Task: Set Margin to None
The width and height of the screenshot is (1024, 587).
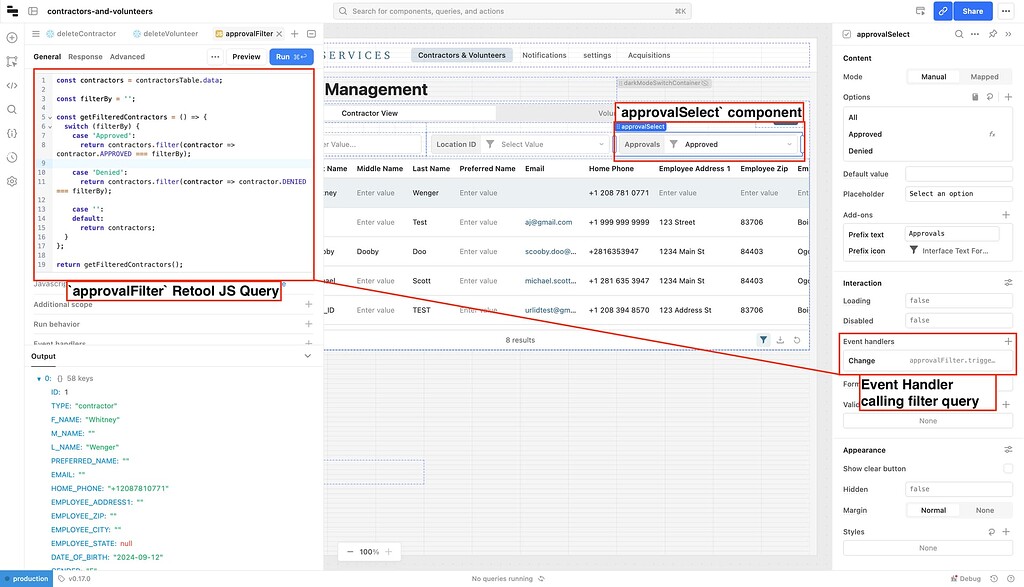Action: (985, 510)
